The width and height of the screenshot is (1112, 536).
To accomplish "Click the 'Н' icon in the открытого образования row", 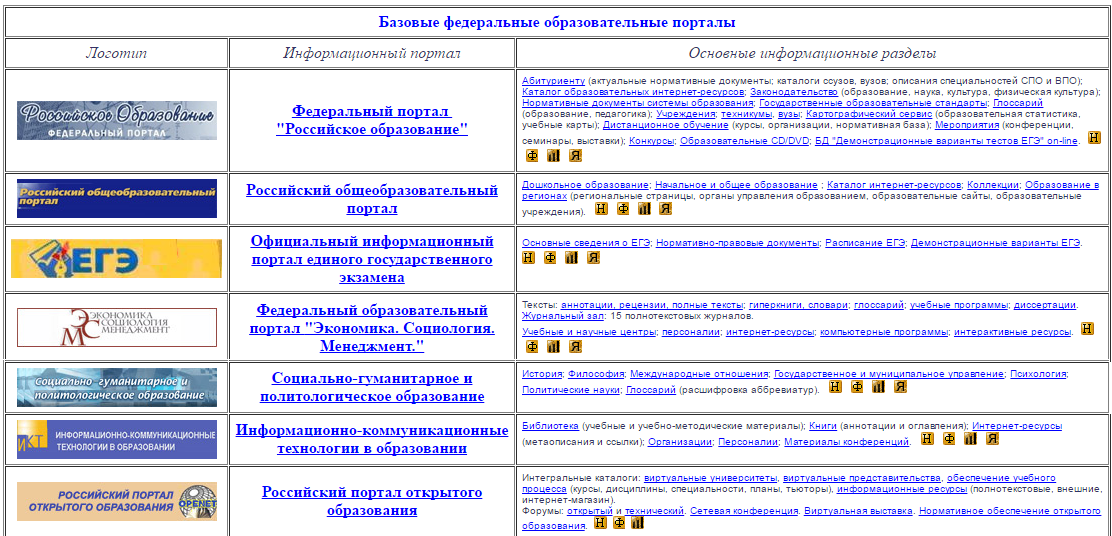I will click(600, 523).
